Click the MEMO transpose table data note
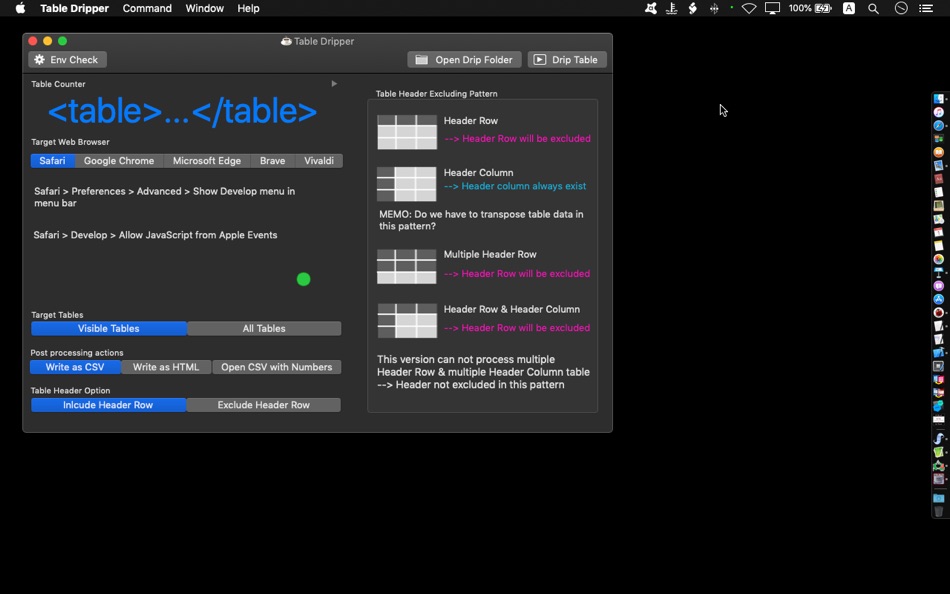Image resolution: width=950 pixels, height=594 pixels. pos(481,220)
